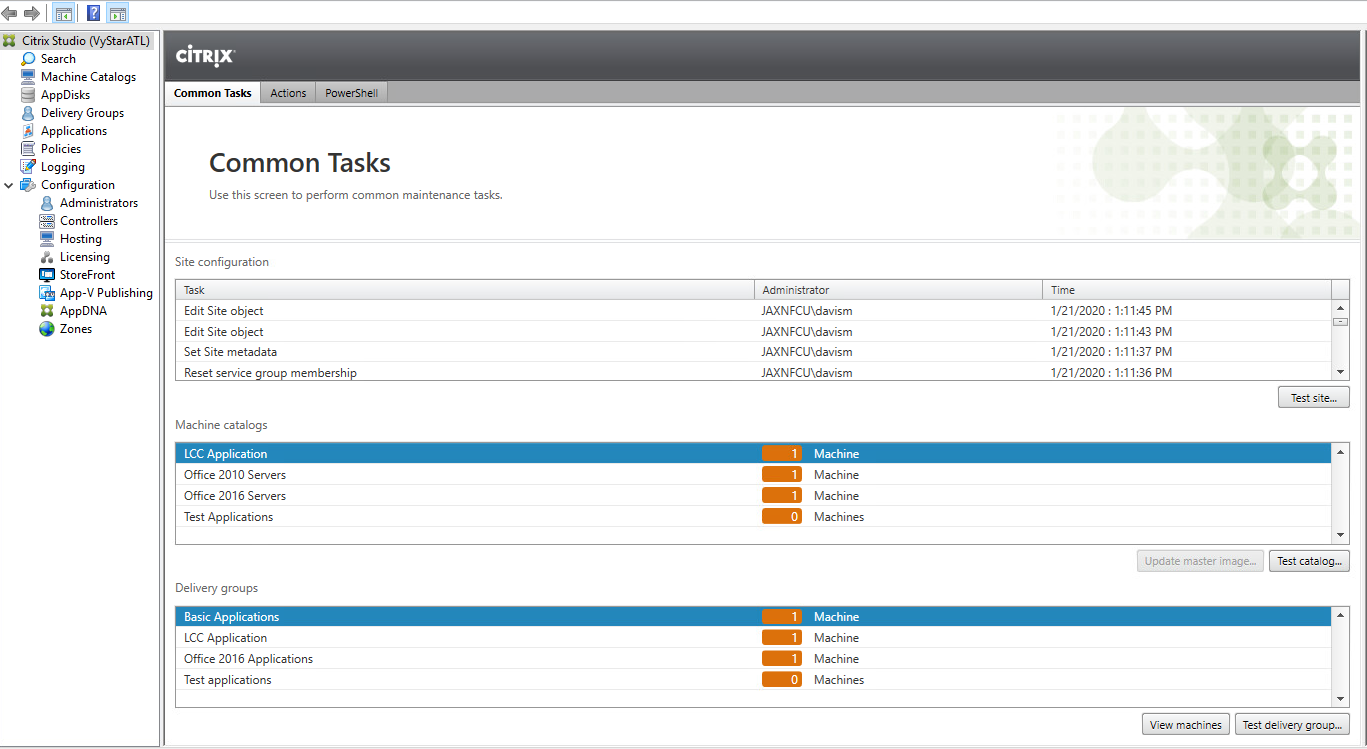Click the 1/21/2020 : 1:11:45 PM time cell

click(1111, 311)
